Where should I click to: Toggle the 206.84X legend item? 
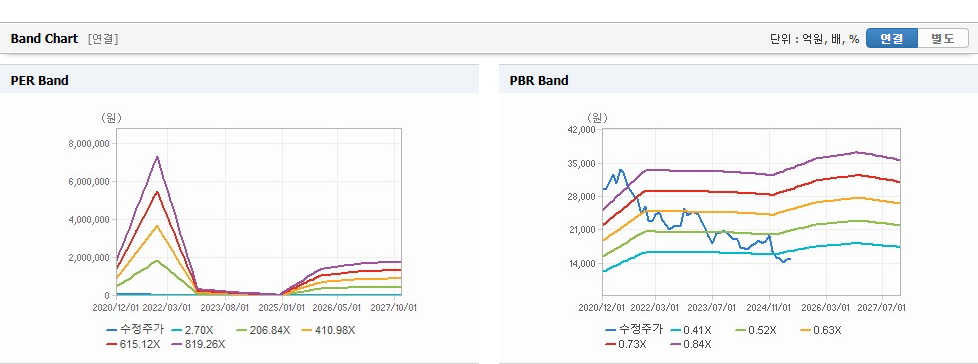264,330
